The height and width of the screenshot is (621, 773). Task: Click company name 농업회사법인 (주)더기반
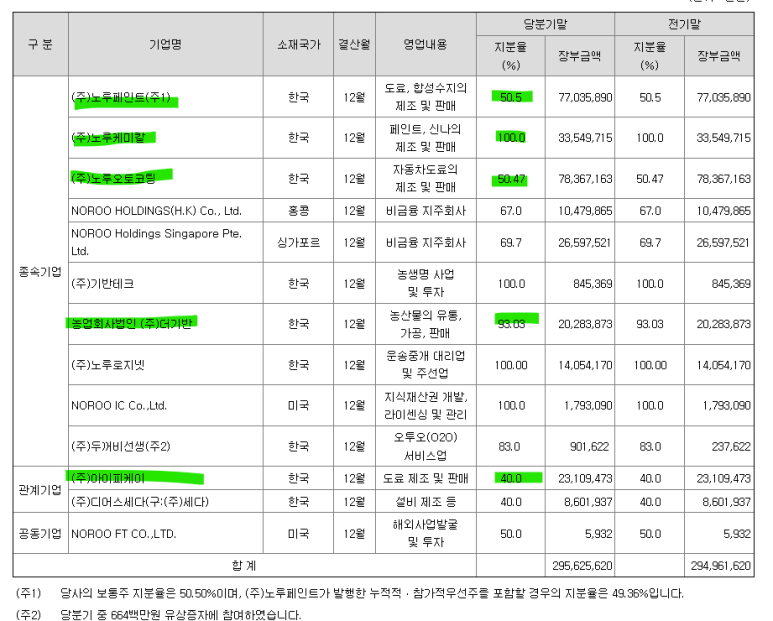coord(131,324)
